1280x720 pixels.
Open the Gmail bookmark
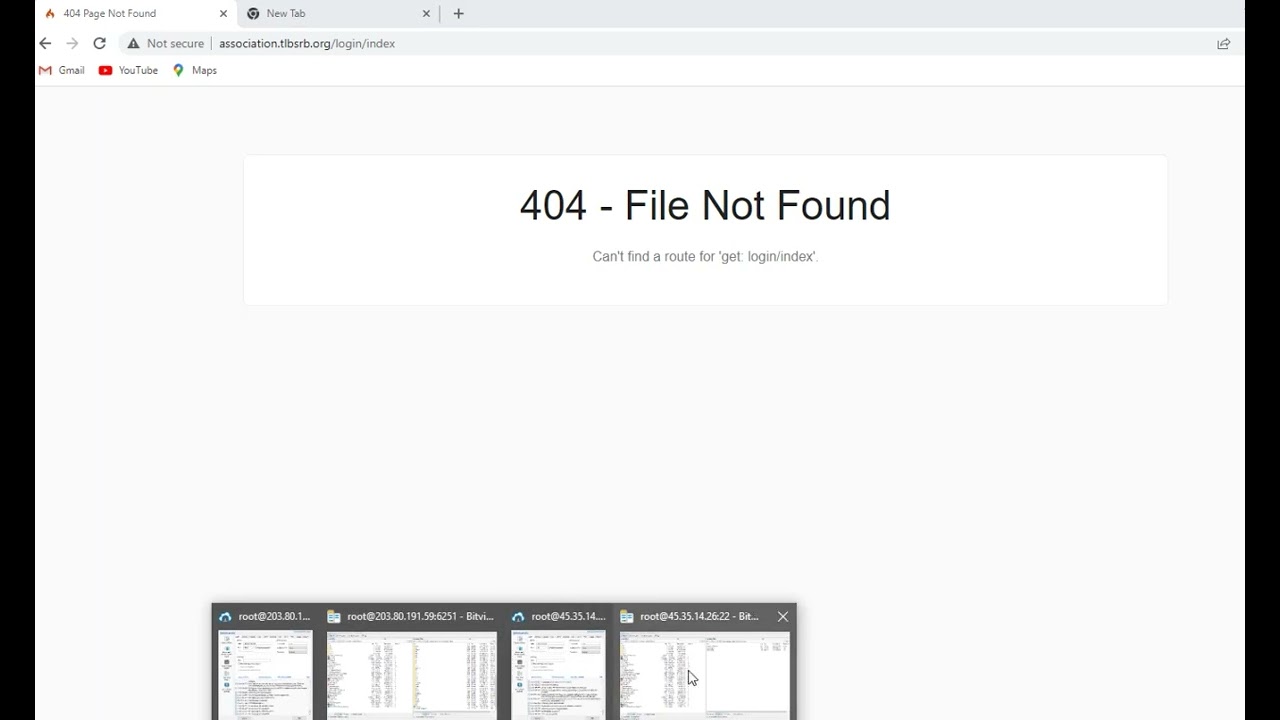point(61,70)
